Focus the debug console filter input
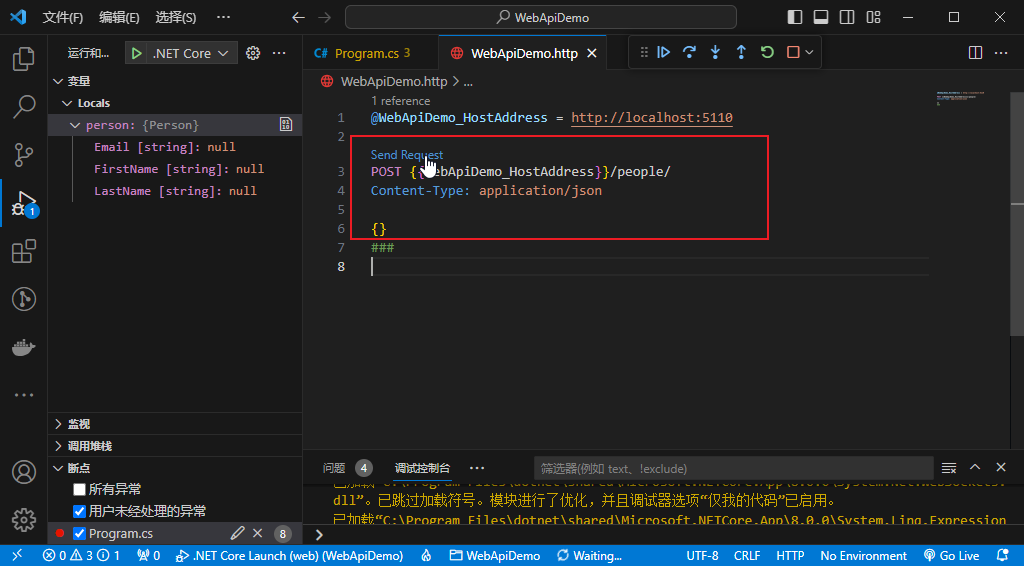1024x566 pixels. [730, 468]
